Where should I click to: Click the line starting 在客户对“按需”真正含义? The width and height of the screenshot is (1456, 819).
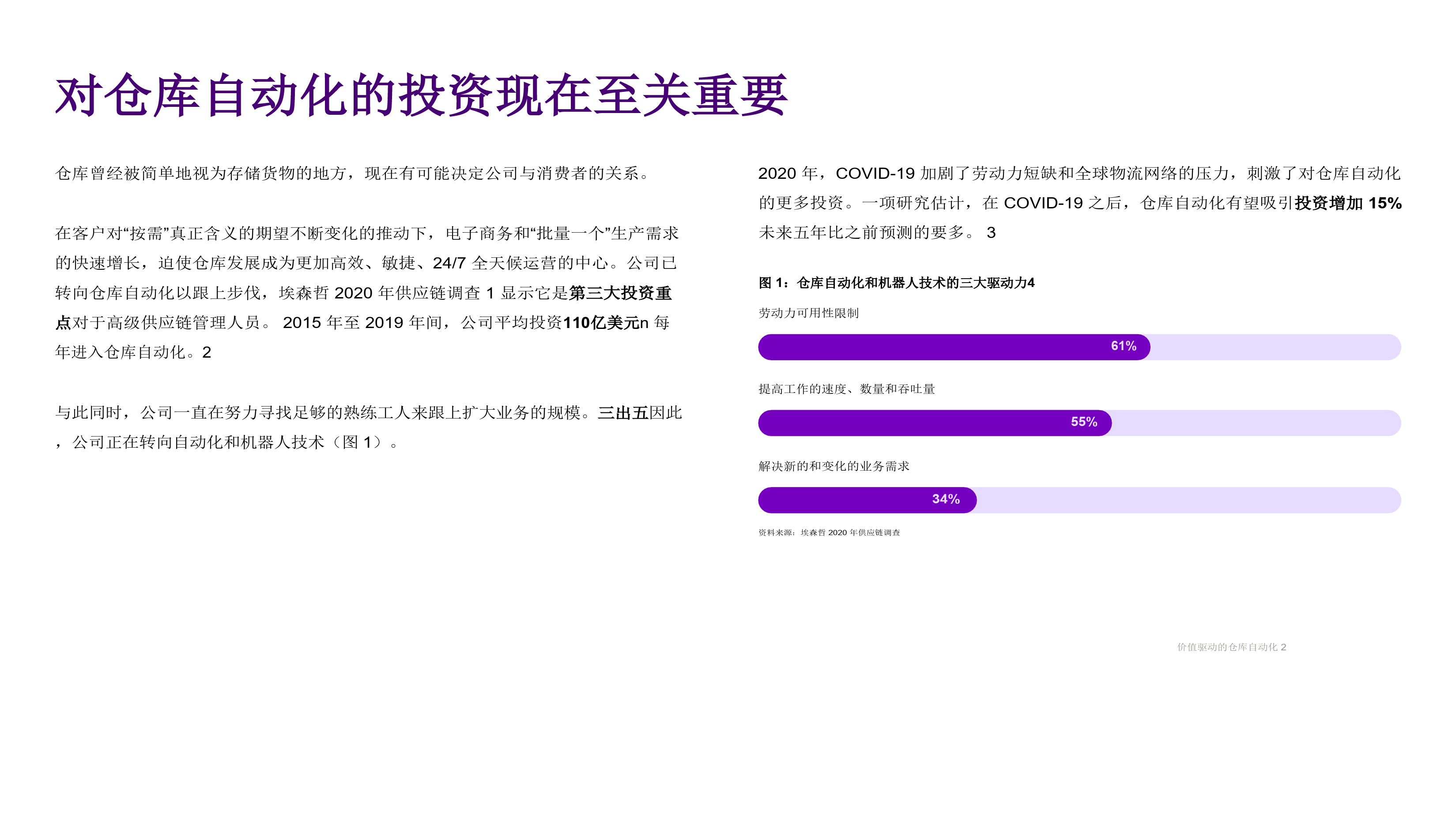(x=367, y=233)
